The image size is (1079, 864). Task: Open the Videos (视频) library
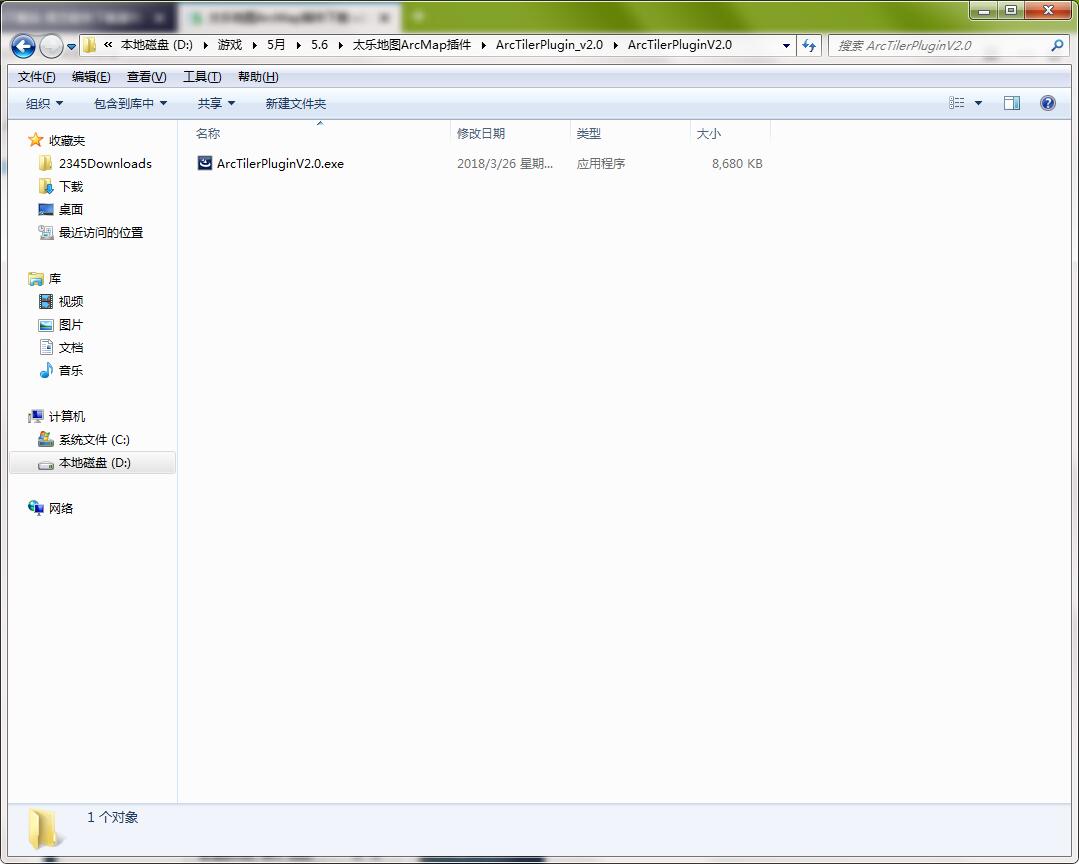pyautogui.click(x=70, y=301)
